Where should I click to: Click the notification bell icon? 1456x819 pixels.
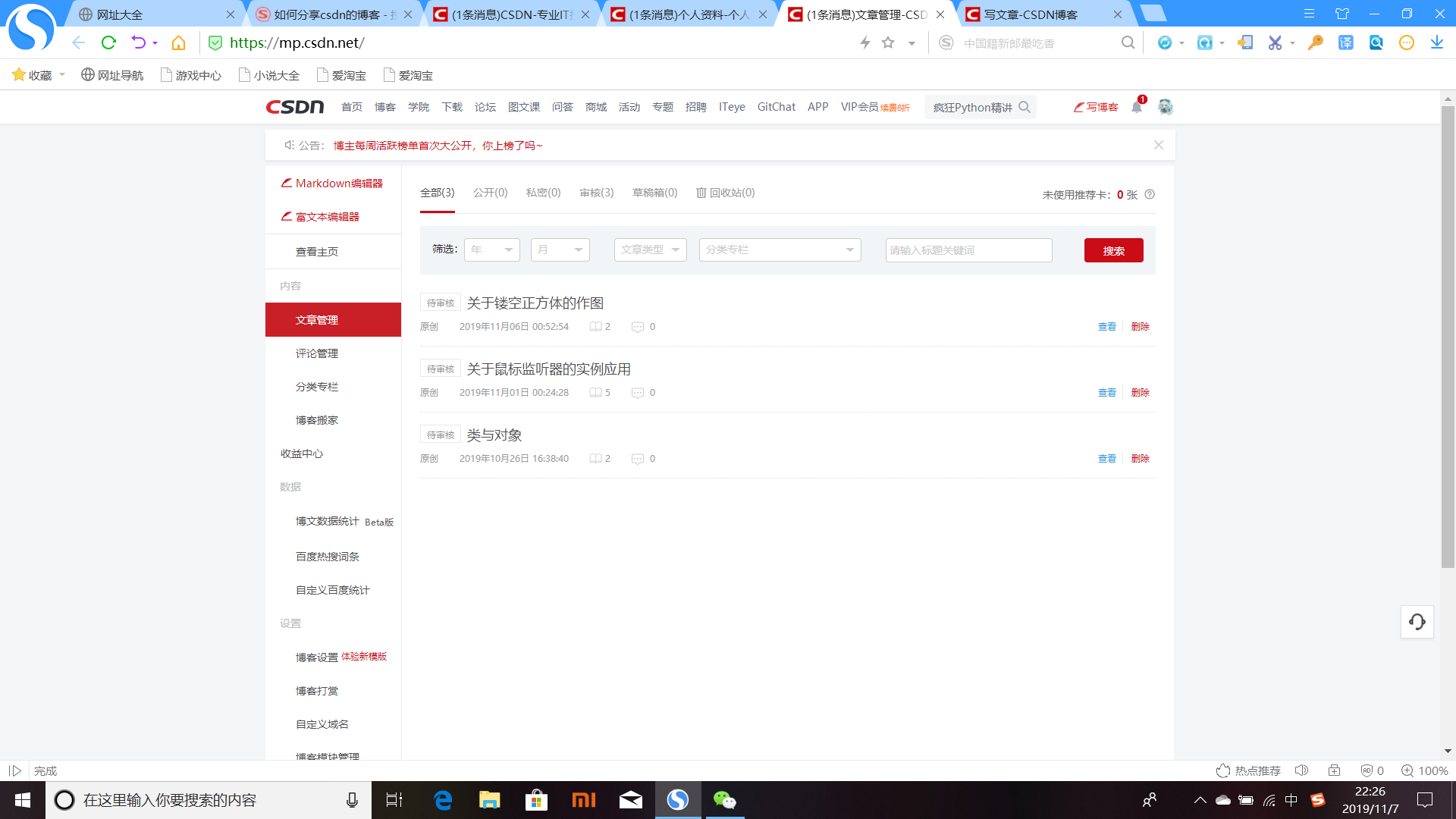coord(1136,107)
